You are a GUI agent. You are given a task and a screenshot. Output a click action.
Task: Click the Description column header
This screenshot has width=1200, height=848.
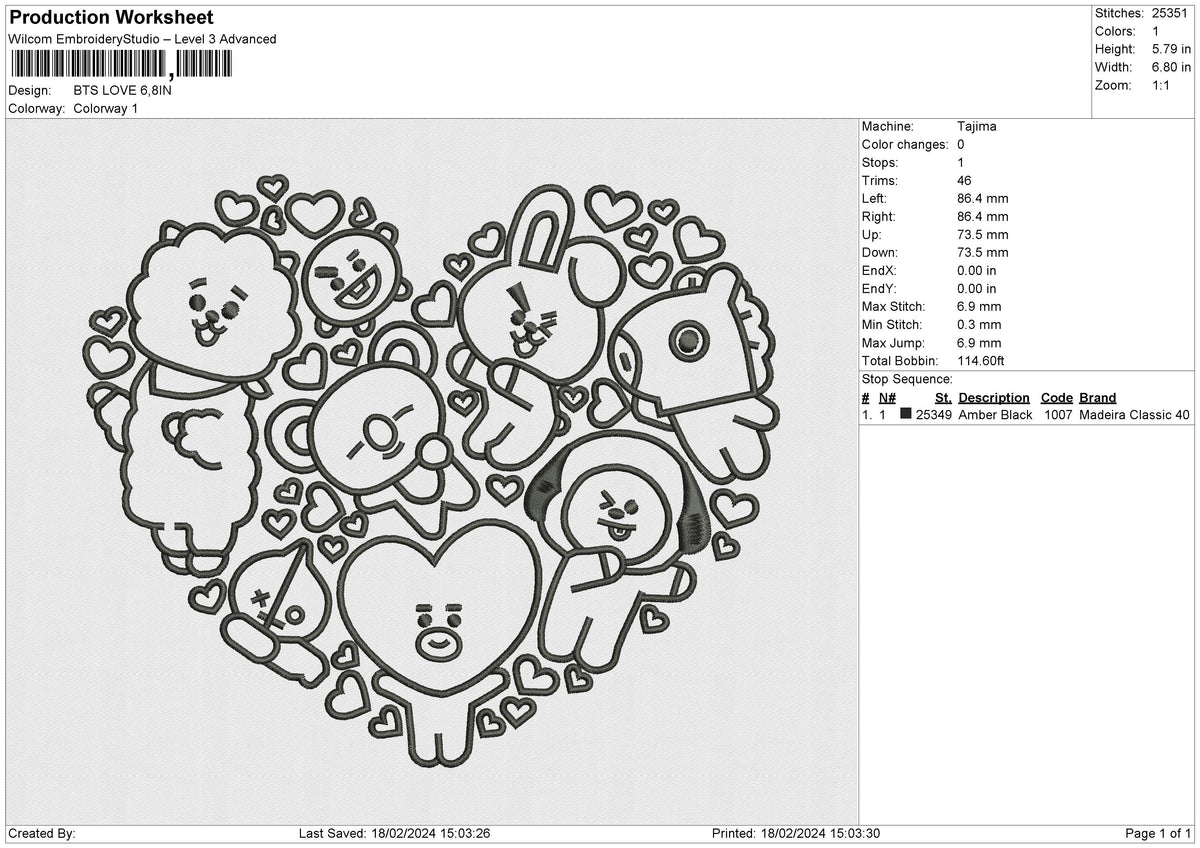coord(994,397)
